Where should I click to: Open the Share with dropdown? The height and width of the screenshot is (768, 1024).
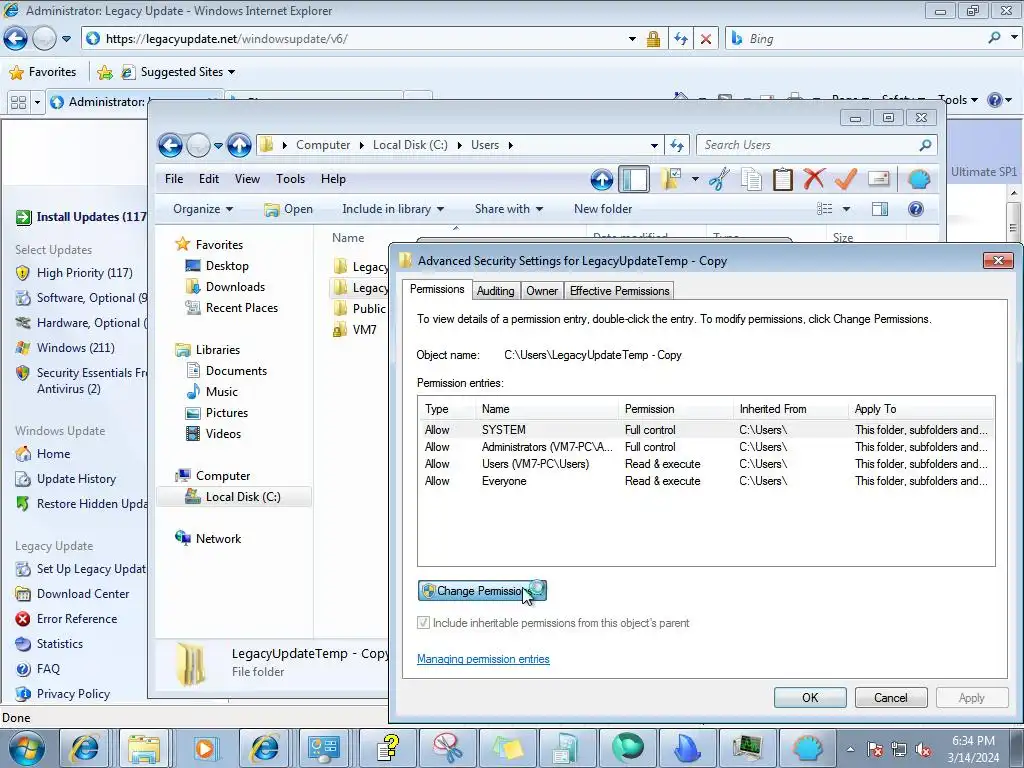pos(509,209)
